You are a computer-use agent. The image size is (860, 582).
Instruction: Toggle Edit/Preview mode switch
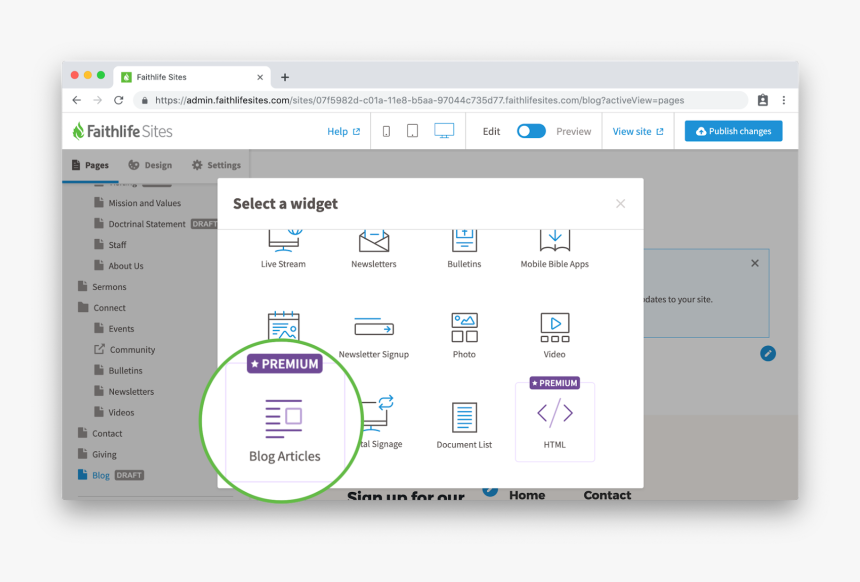pyautogui.click(x=531, y=131)
